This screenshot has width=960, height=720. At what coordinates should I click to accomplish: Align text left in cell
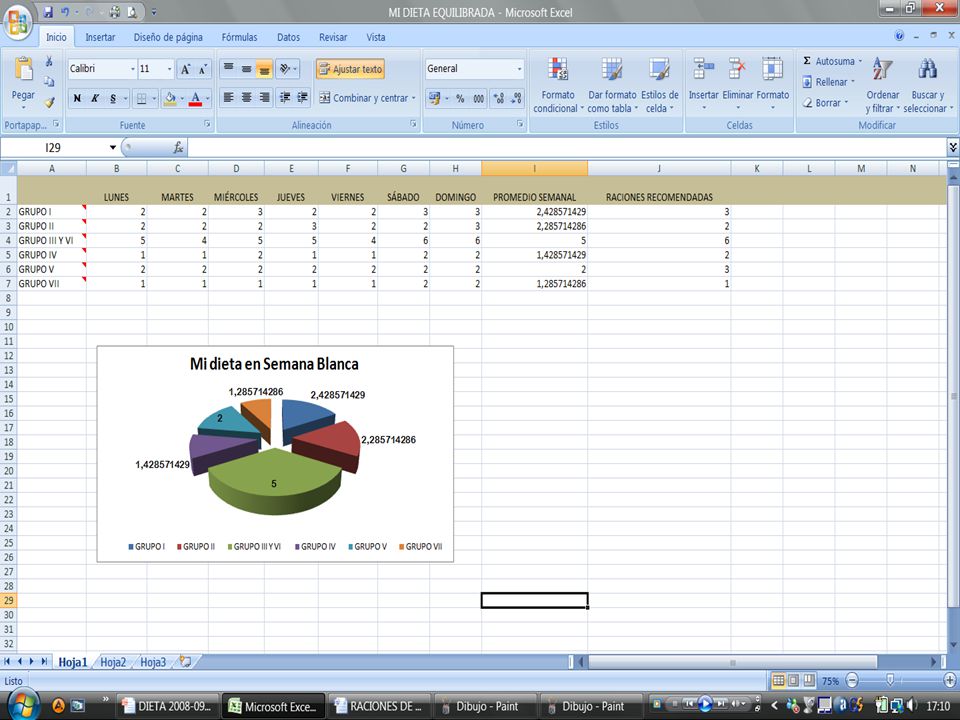(x=228, y=97)
